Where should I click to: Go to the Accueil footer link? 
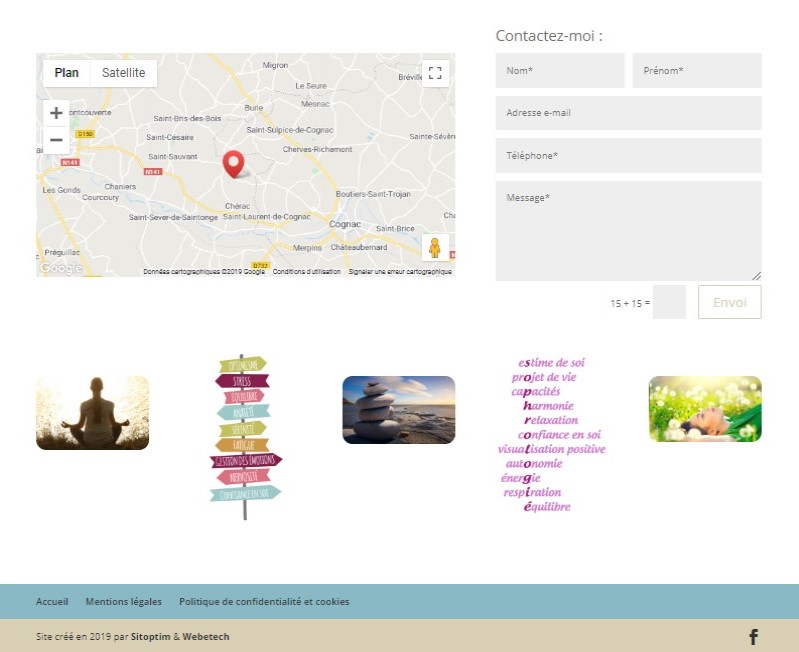tap(52, 602)
